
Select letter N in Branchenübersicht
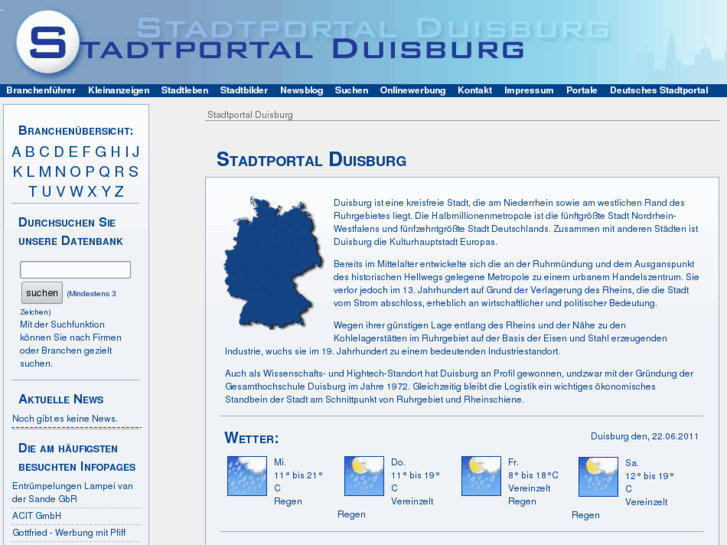click(60, 172)
